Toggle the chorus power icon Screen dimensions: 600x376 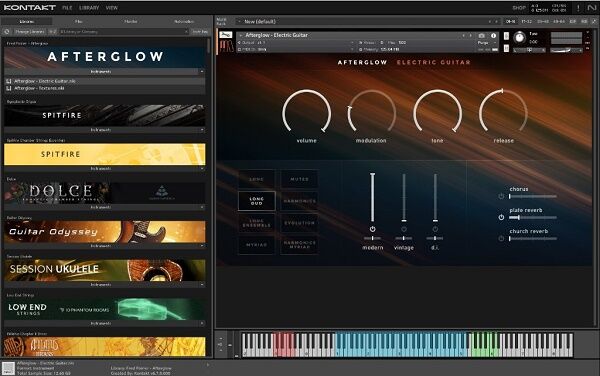tap(501, 196)
